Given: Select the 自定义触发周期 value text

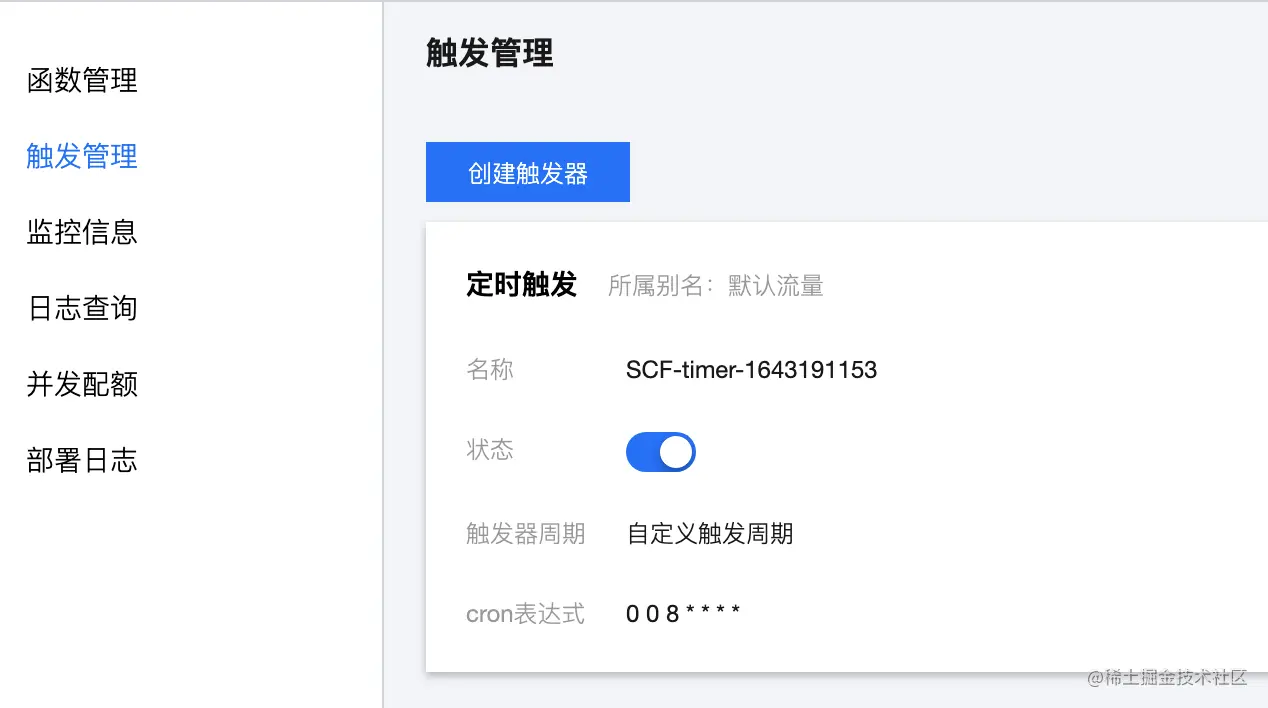Looking at the screenshot, I should [710, 534].
